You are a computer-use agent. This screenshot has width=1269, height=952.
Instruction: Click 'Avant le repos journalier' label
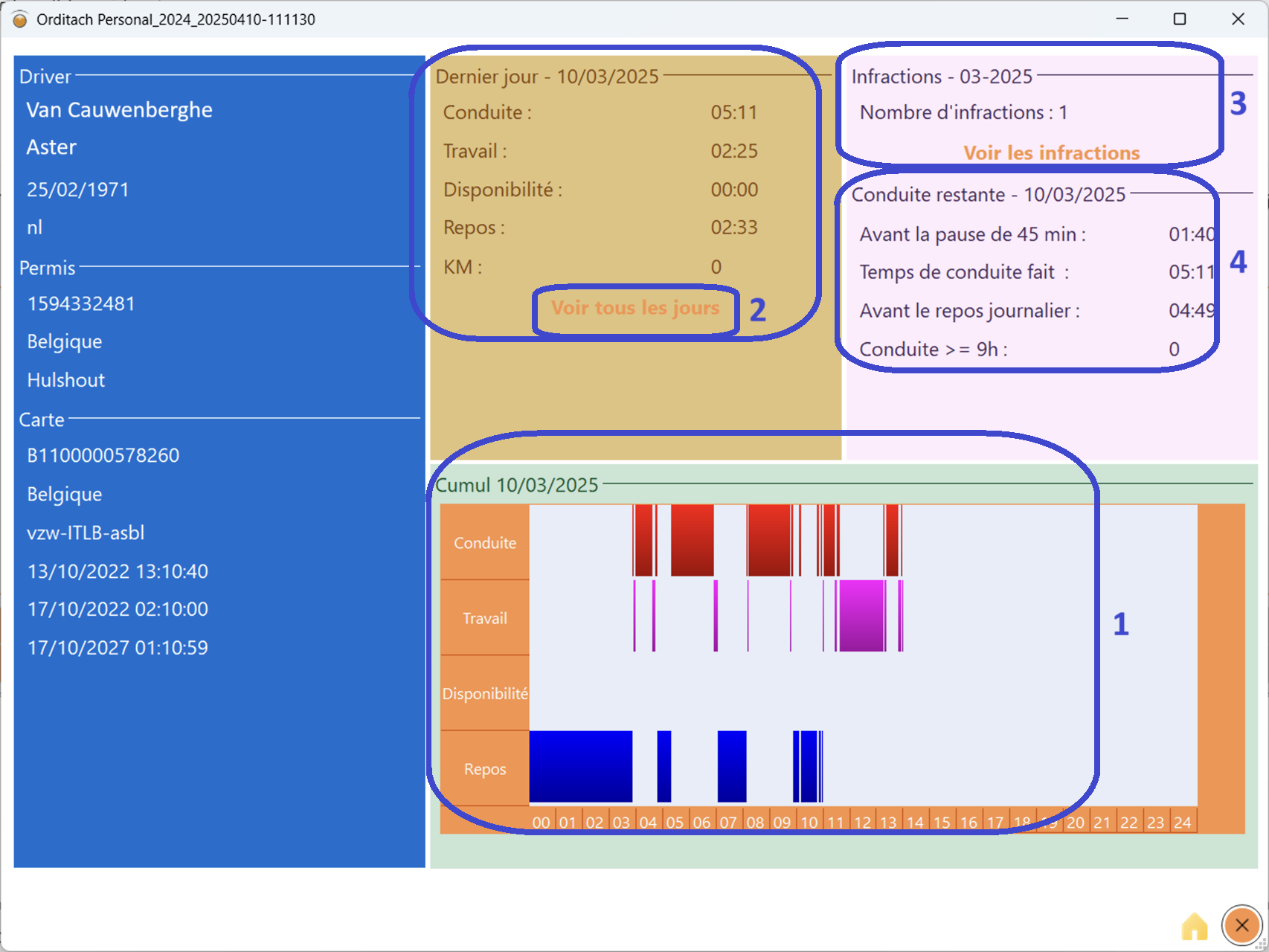coord(970,311)
